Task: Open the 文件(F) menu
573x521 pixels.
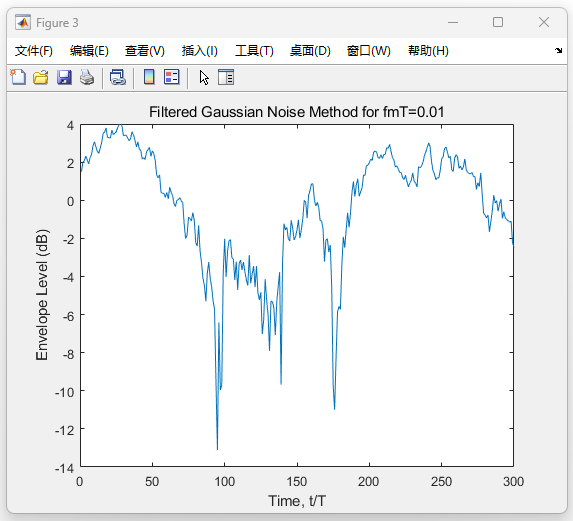Action: tap(34, 51)
